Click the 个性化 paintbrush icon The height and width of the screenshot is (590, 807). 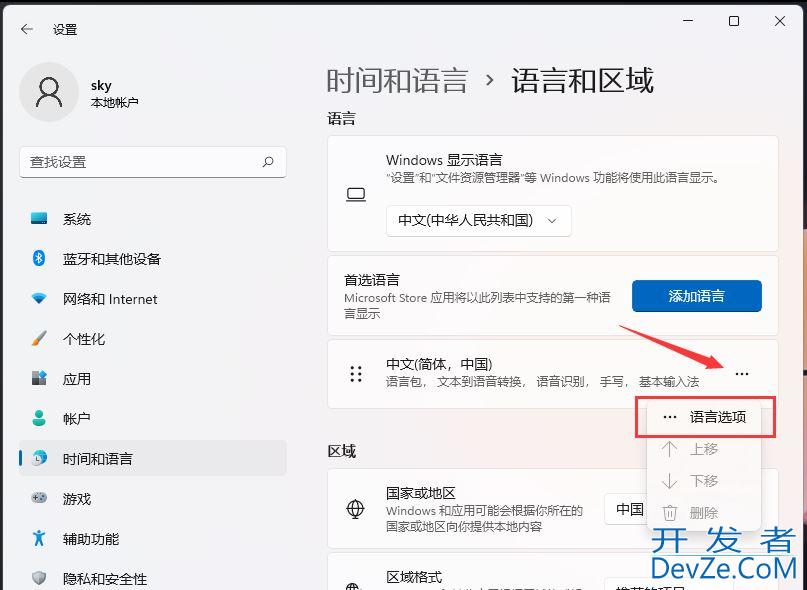click(x=39, y=338)
